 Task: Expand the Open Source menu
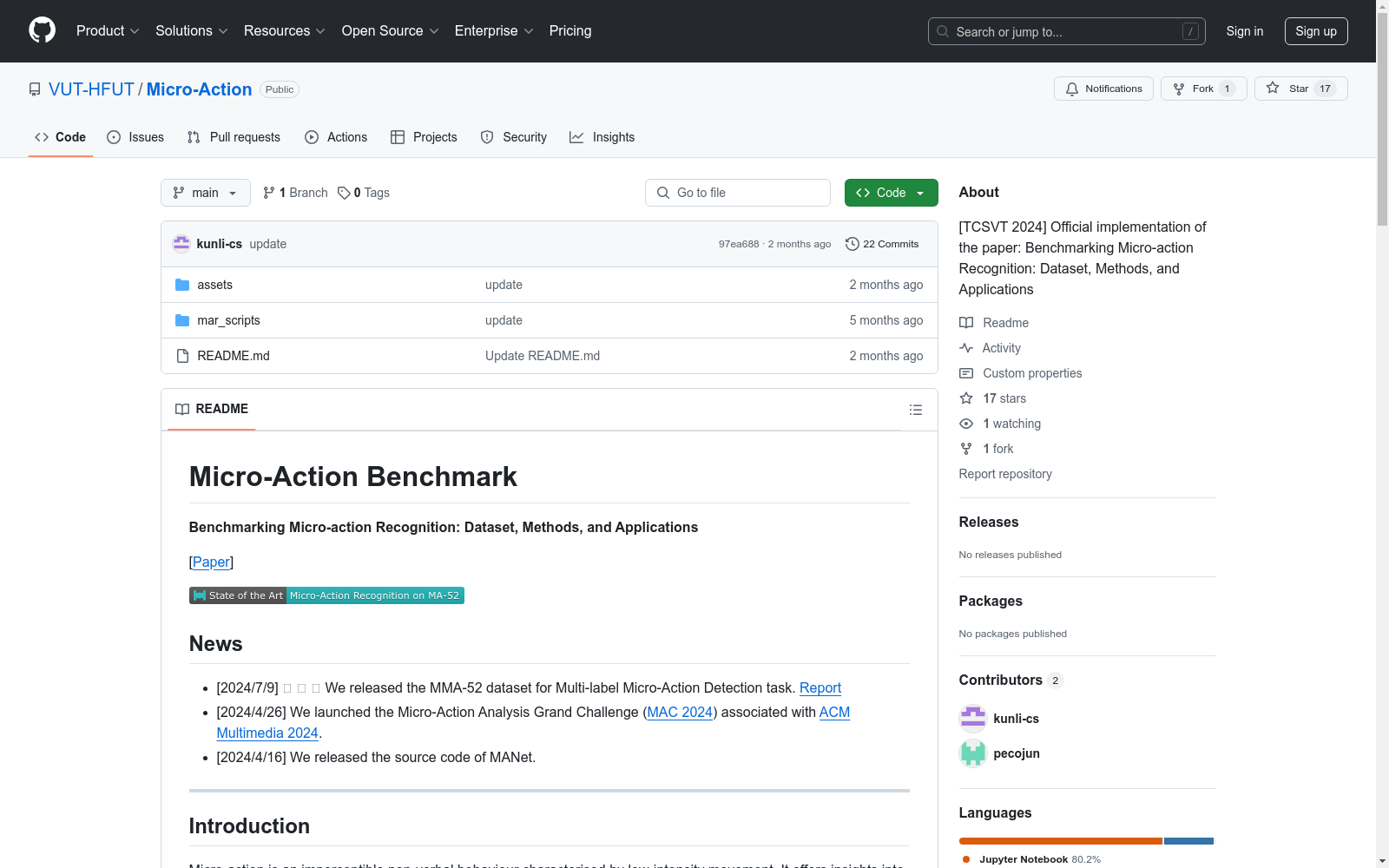[391, 30]
